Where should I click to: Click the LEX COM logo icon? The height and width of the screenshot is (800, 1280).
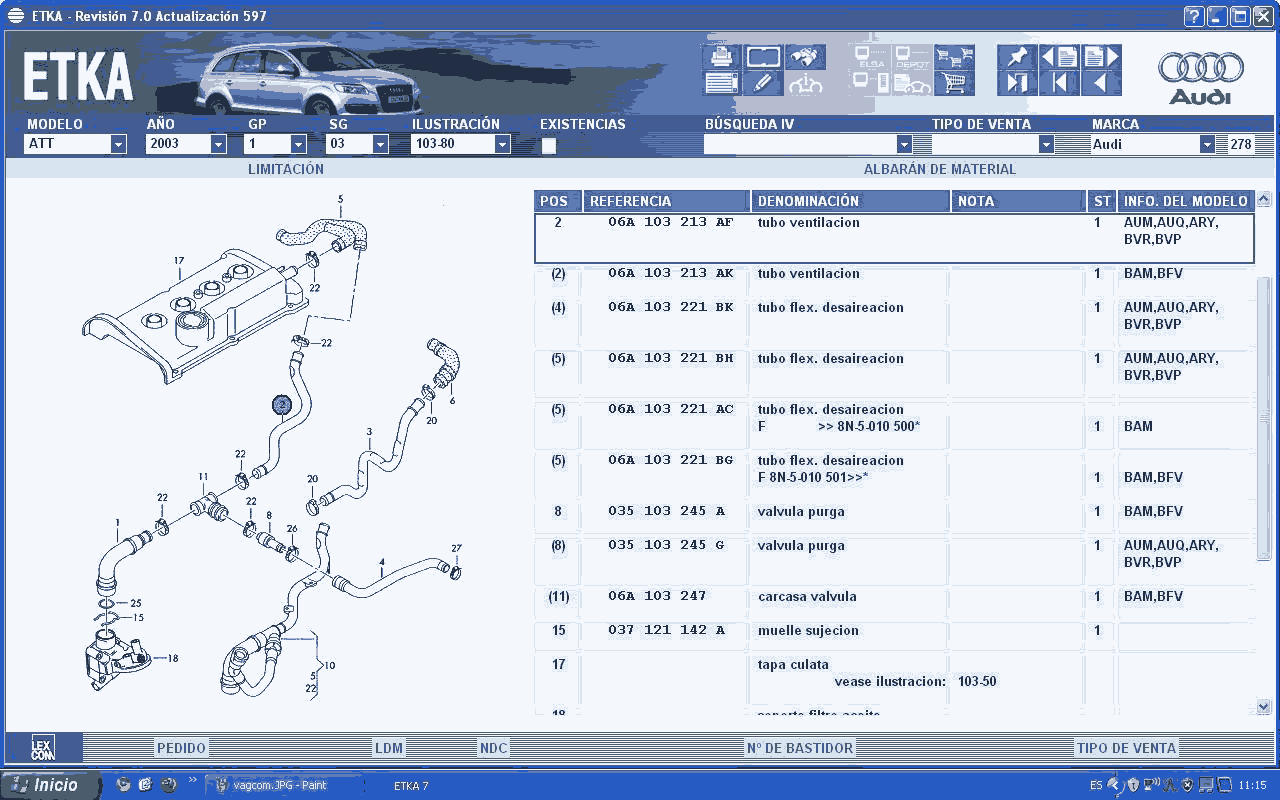43,748
